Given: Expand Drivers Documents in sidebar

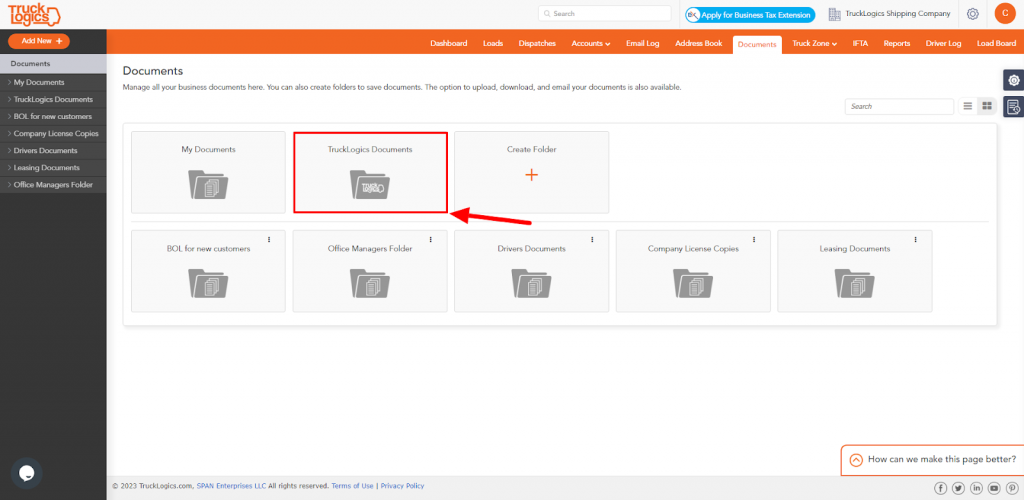Looking at the screenshot, I should pos(53,151).
